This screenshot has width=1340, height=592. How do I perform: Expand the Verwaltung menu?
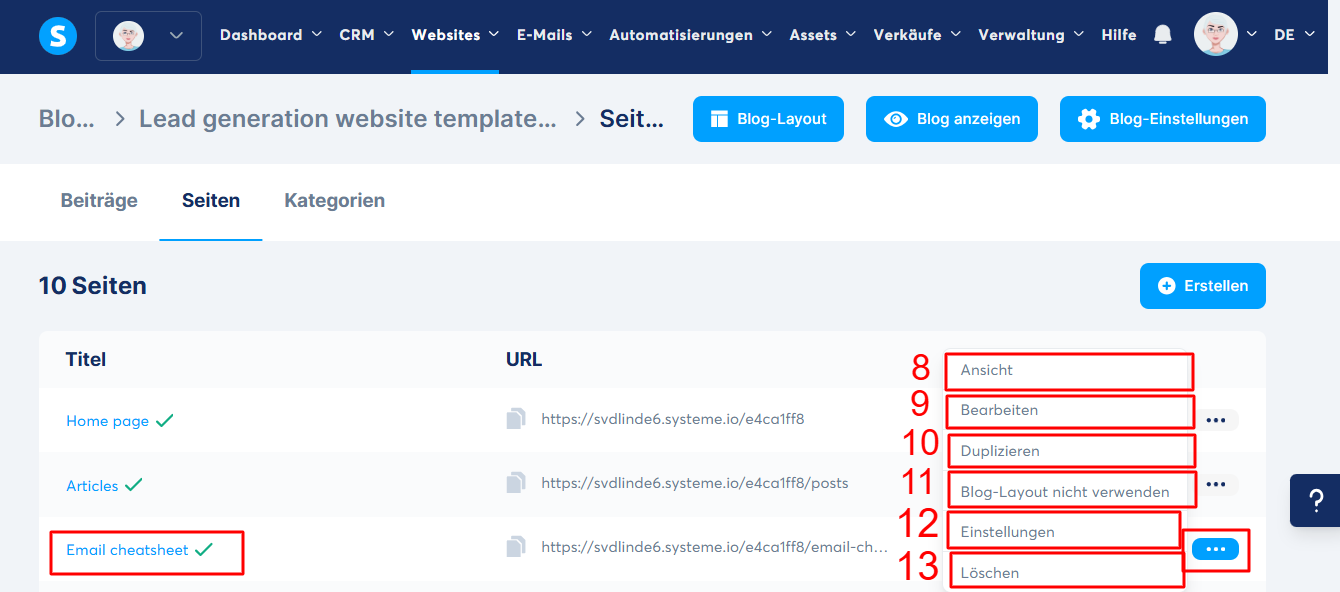click(x=1031, y=35)
